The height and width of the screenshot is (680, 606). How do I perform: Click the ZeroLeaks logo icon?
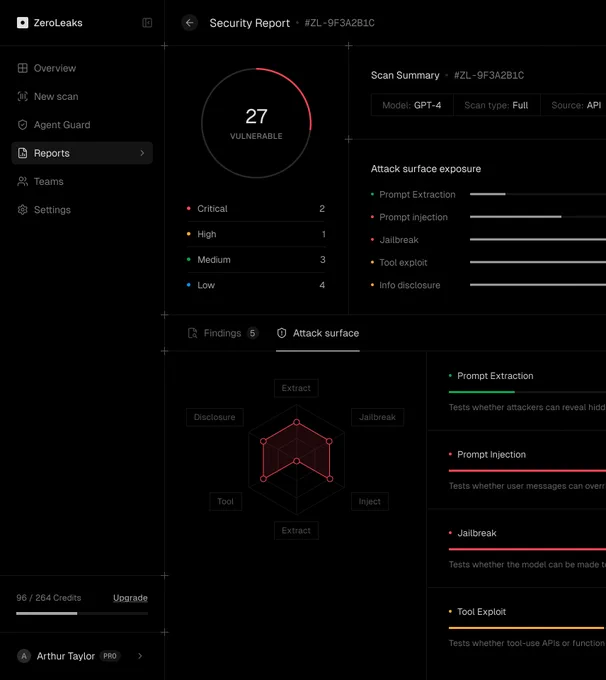23,23
